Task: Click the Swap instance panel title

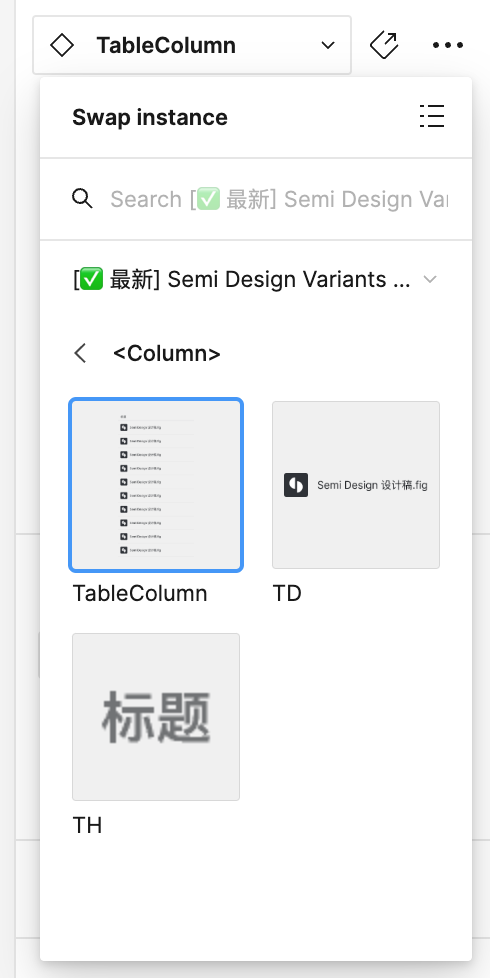Action: pyautogui.click(x=150, y=117)
